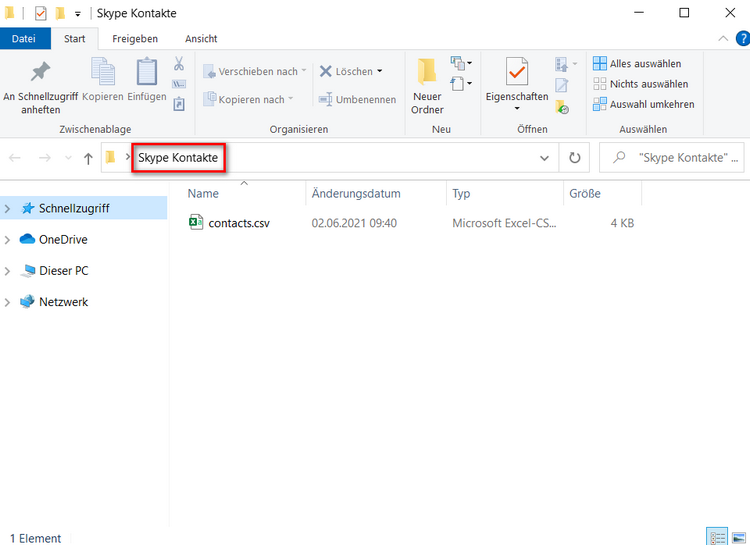Click the back navigation arrow
The height and width of the screenshot is (545, 750).
(x=15, y=157)
